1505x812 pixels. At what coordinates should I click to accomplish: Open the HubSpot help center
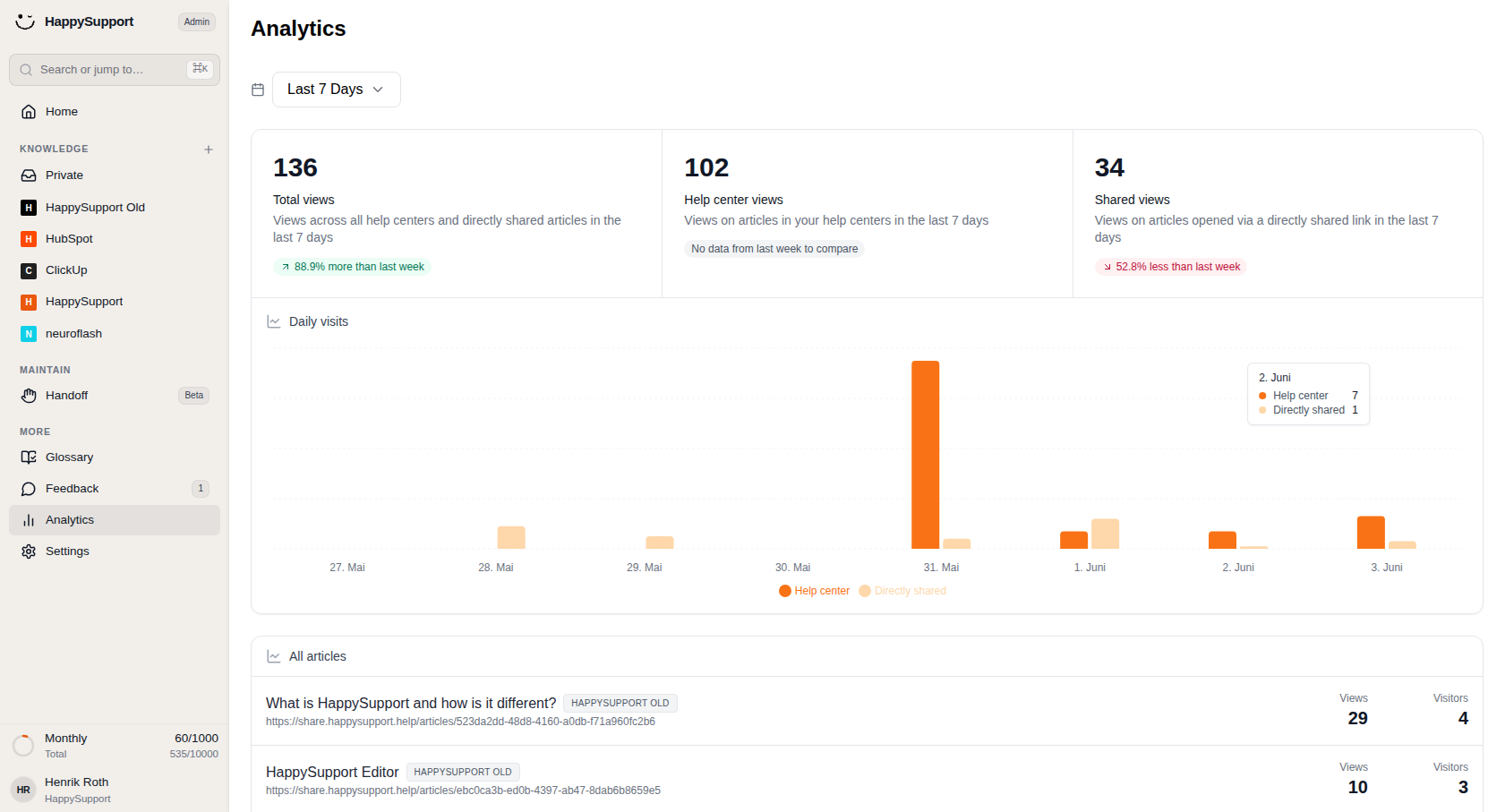point(115,239)
